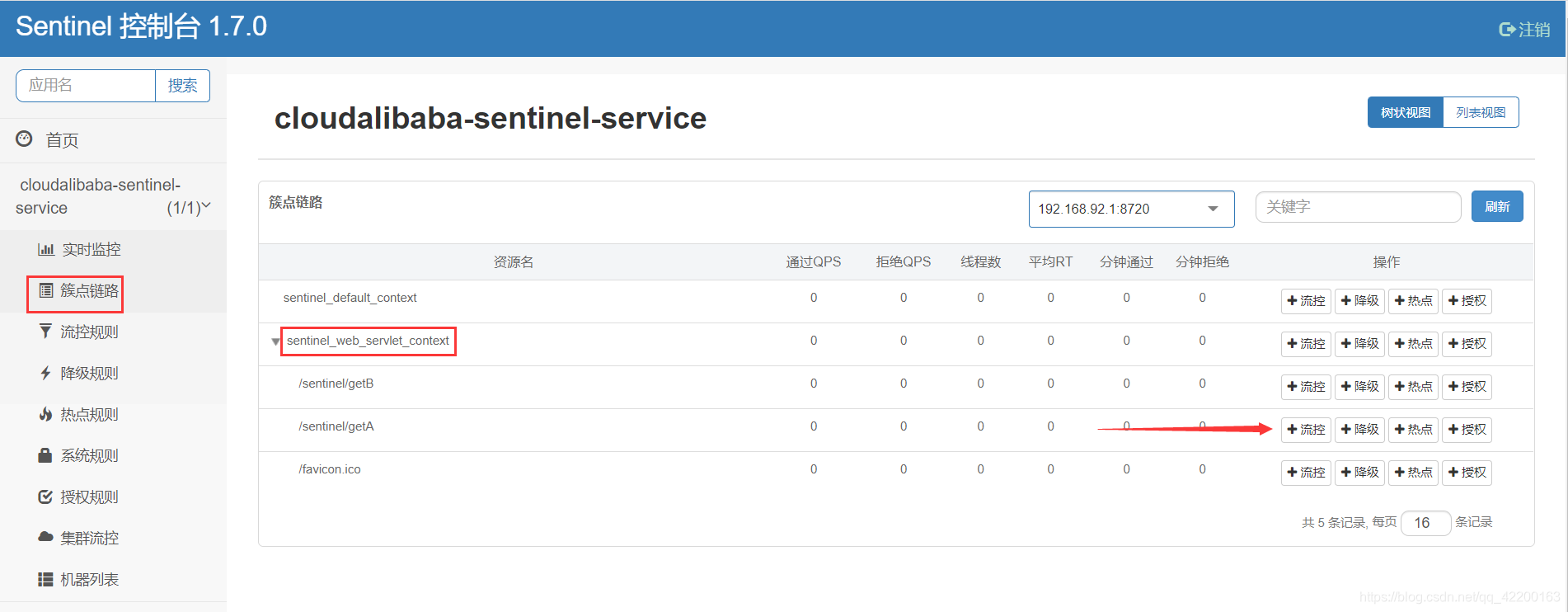This screenshot has width=1568, height=612.
Task: Add 授权 rule for /sentinel/getB
Action: point(1467,387)
